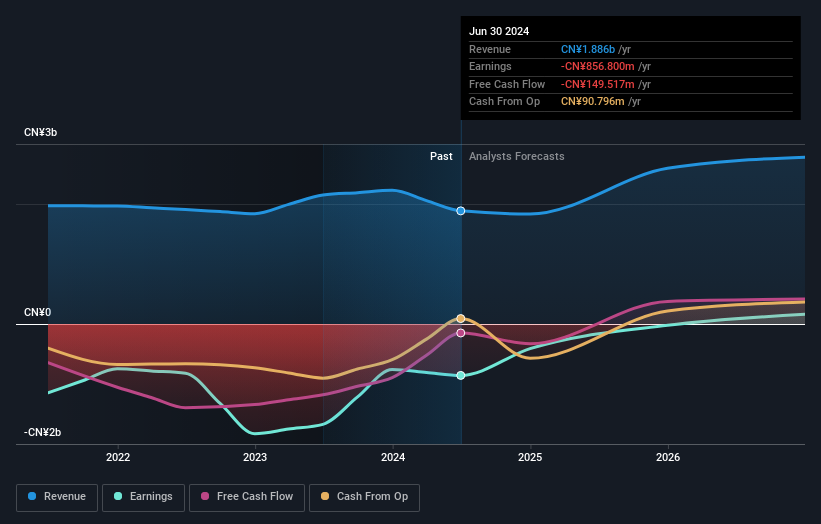
Task: Click the -CN¥856.800m earnings value
Action: pos(597,66)
